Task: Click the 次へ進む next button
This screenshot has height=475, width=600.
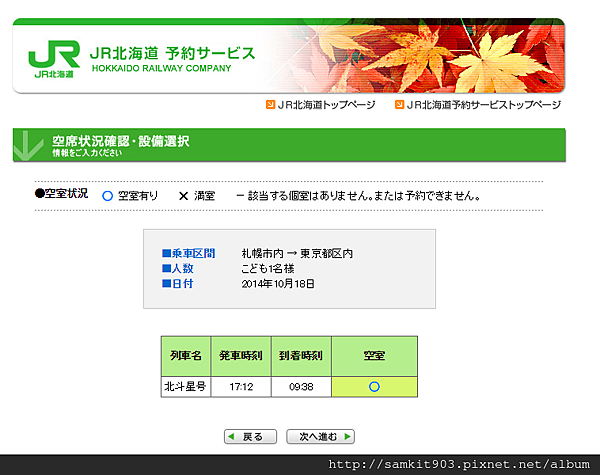Action: pos(321,436)
